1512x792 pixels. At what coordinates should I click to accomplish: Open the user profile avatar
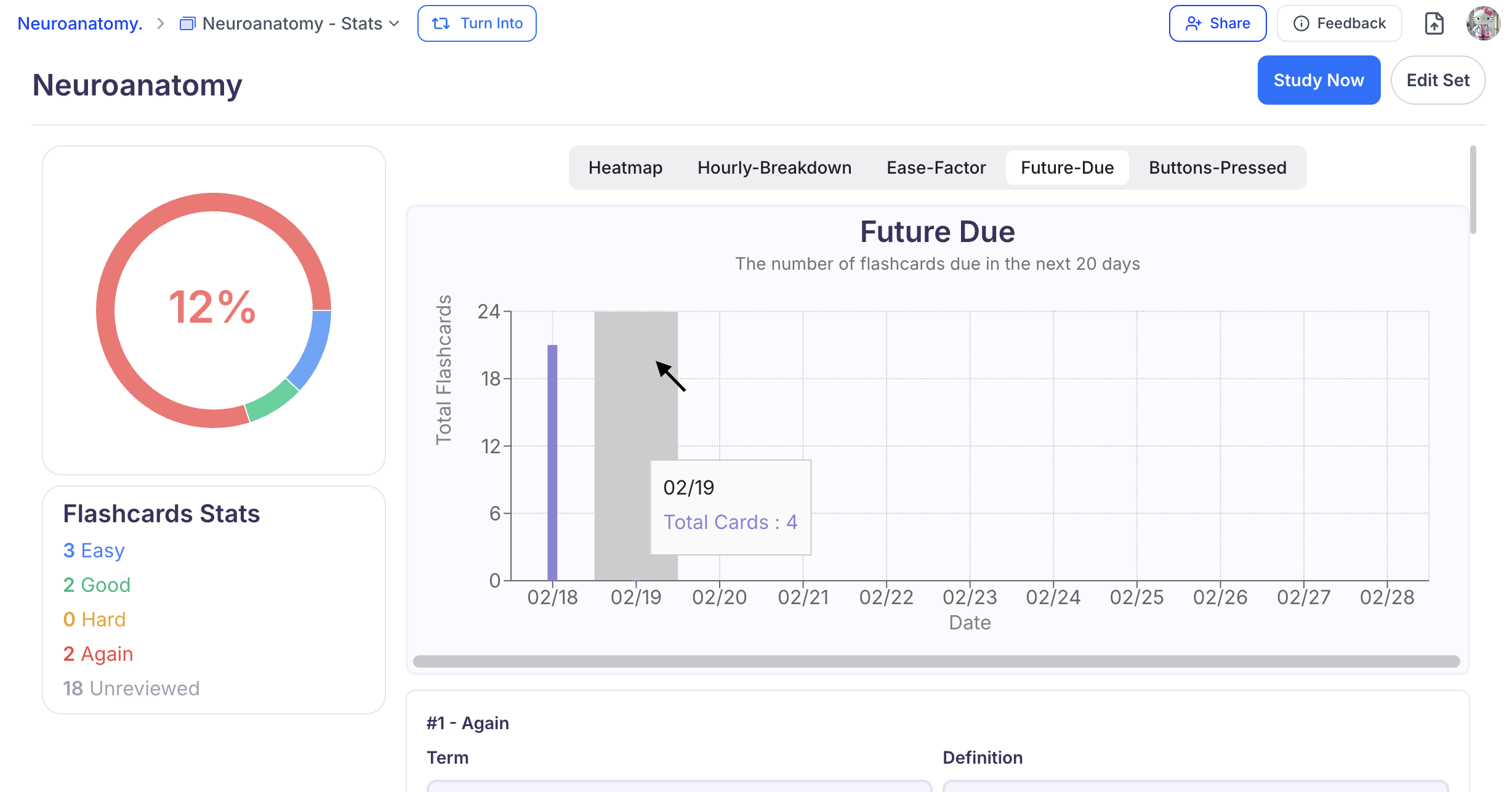[1482, 23]
